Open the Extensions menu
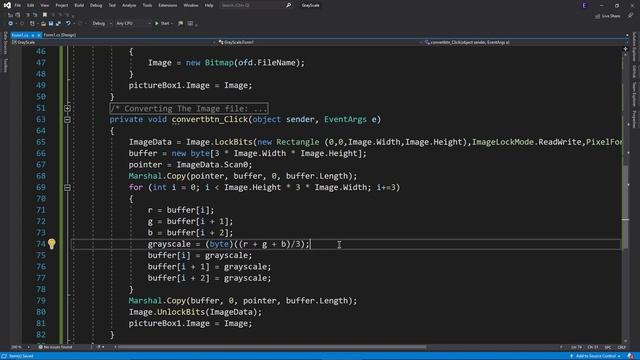Viewport: 640px width, 360px height. [168, 5]
